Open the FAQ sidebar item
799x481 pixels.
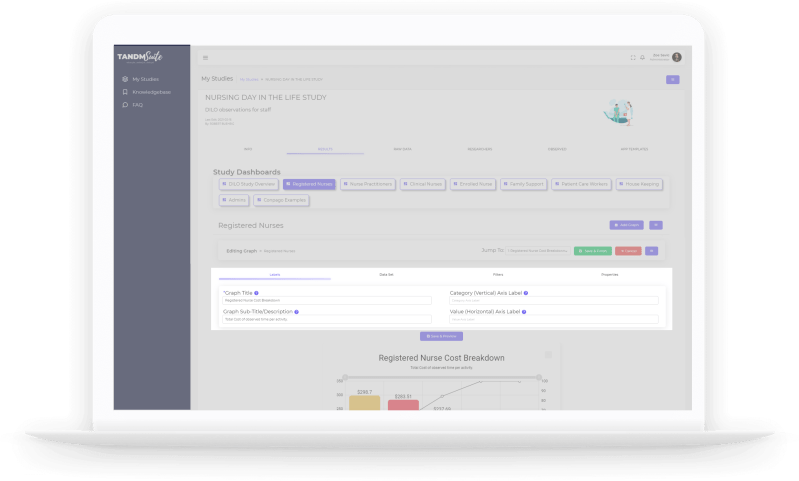point(132,105)
